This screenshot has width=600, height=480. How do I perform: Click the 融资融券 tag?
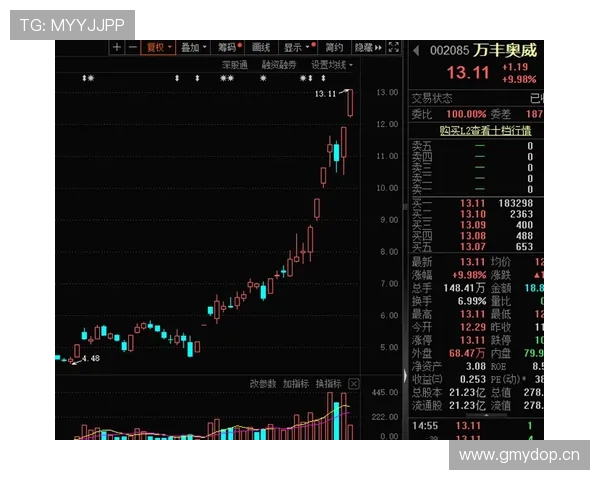(x=279, y=65)
